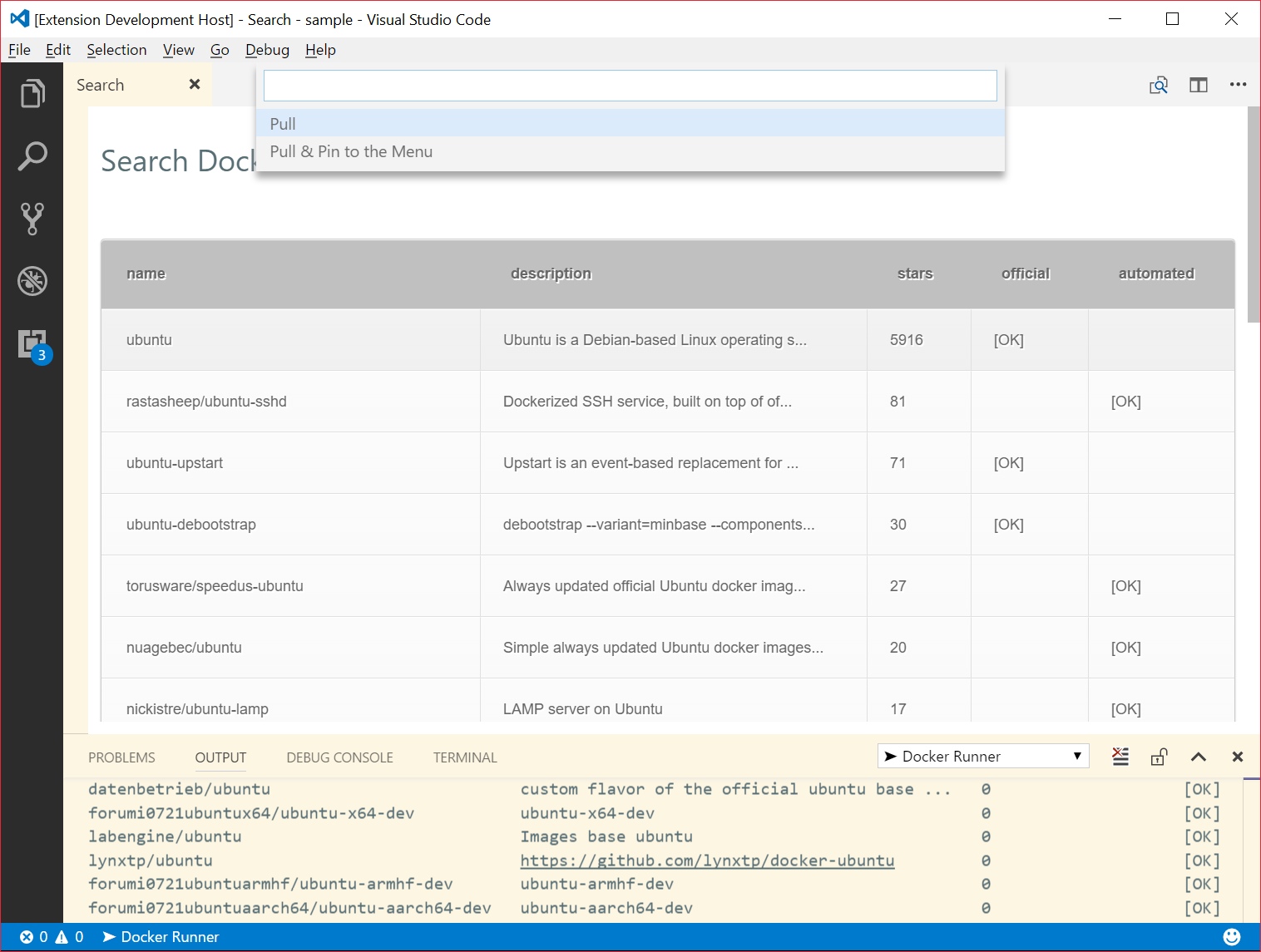Click the smiley feedback icon in status bar
The width and height of the screenshot is (1261, 952).
click(1232, 937)
